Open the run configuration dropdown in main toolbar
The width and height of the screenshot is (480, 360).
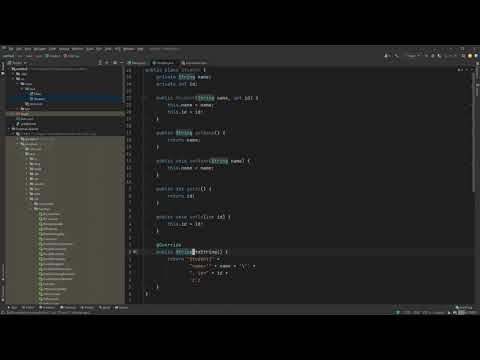tap(413, 56)
